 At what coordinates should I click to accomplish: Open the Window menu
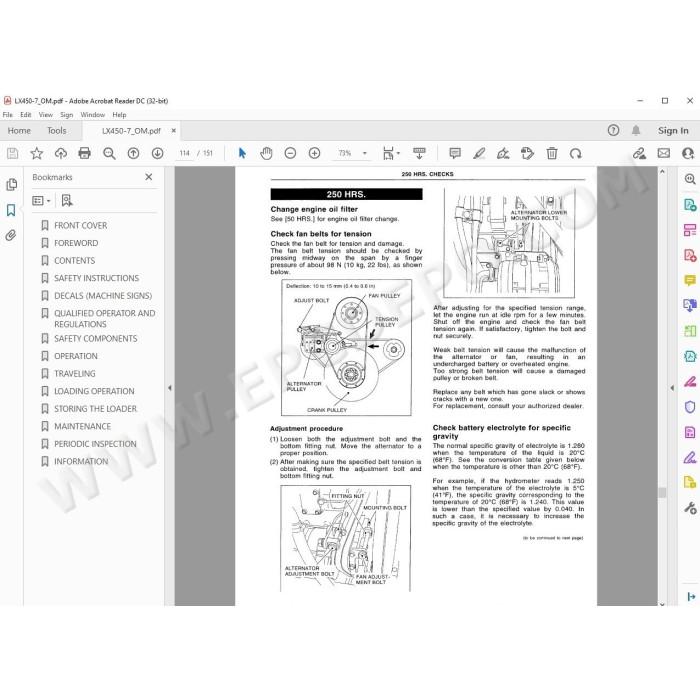(x=92, y=115)
